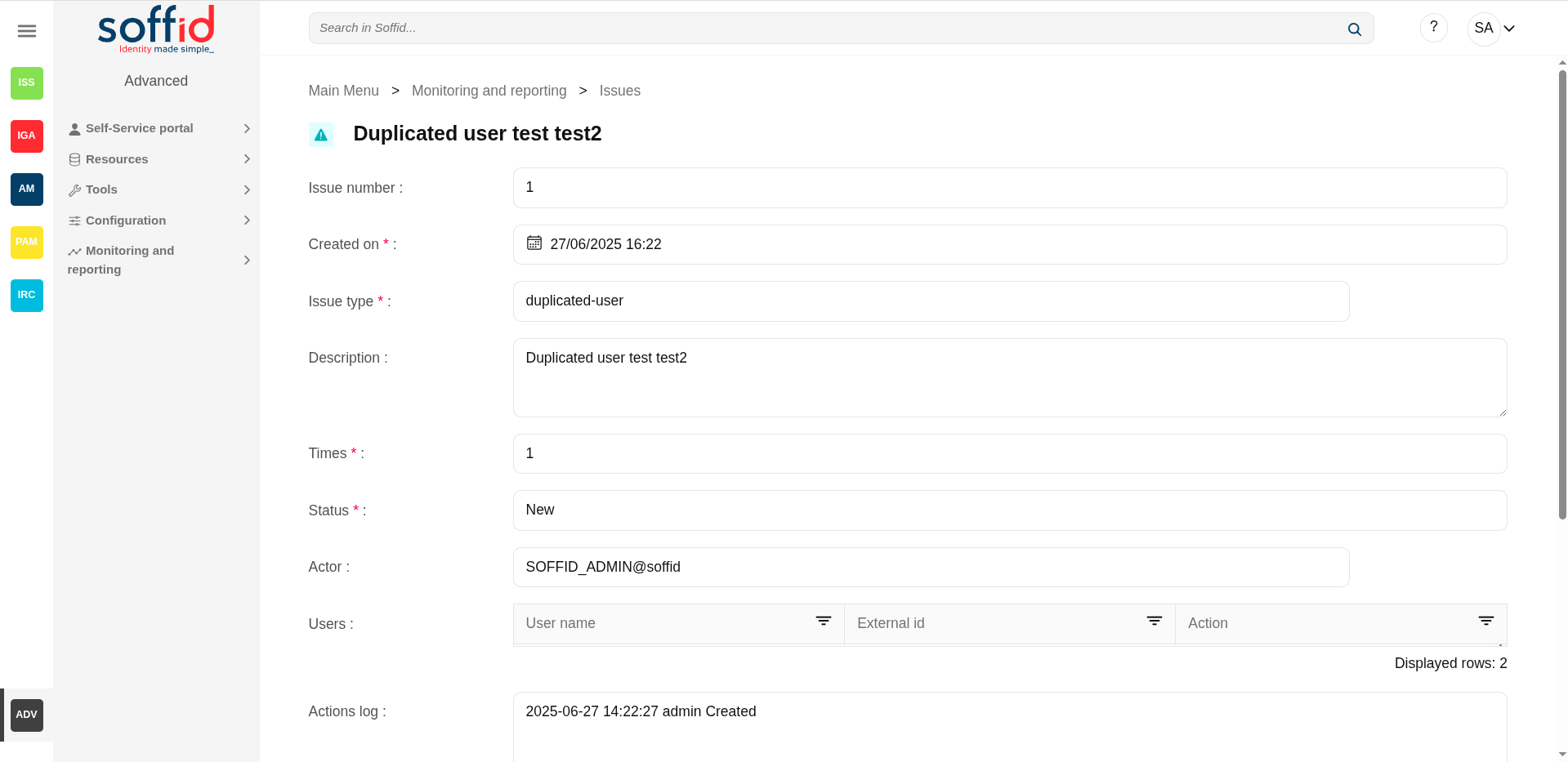Screen dimensions: 1568x762
Task: Expand the Configuration menu chevron
Action: [x=246, y=221]
